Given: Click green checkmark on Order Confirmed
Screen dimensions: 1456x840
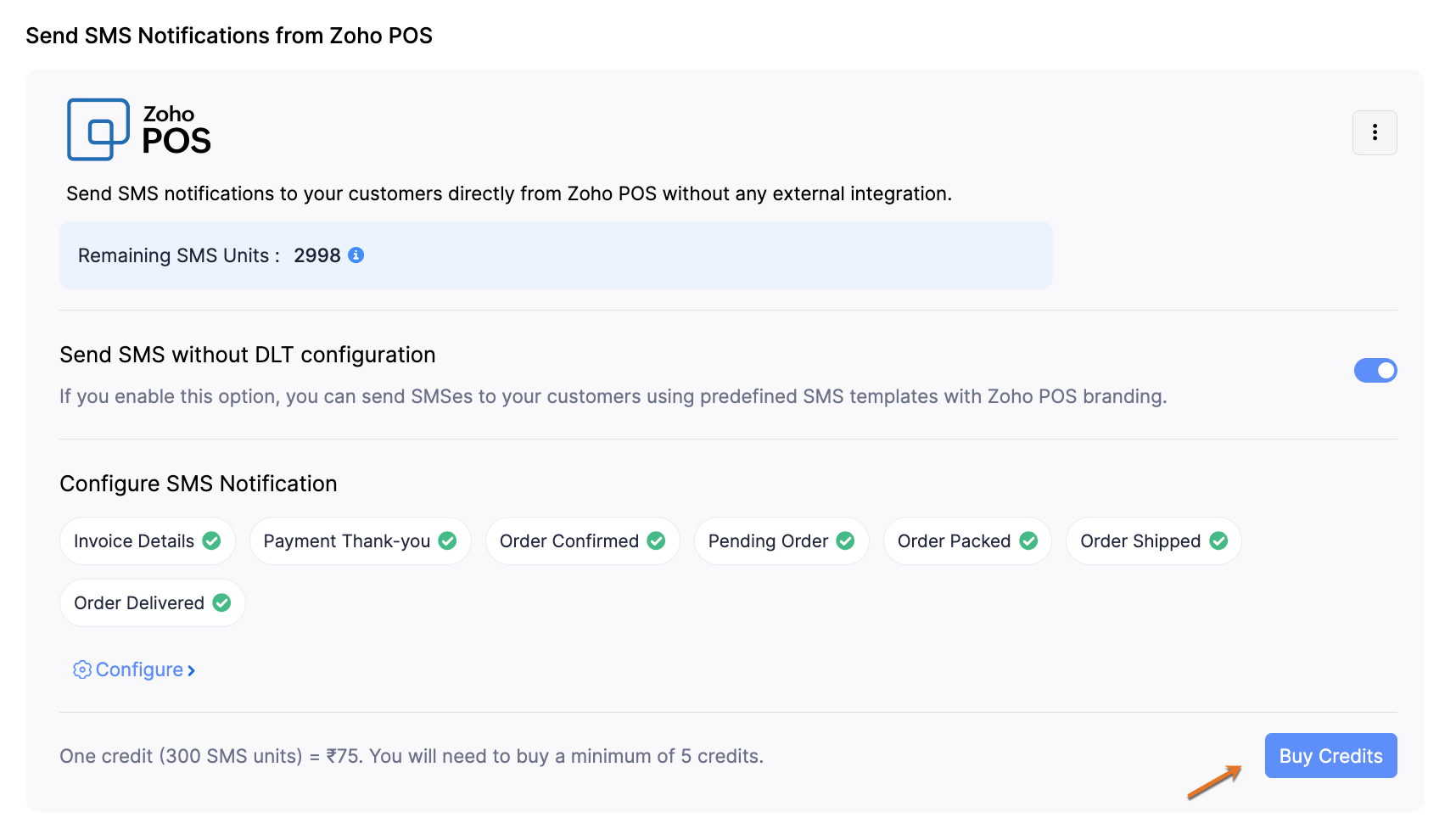Looking at the screenshot, I should coord(657,541).
